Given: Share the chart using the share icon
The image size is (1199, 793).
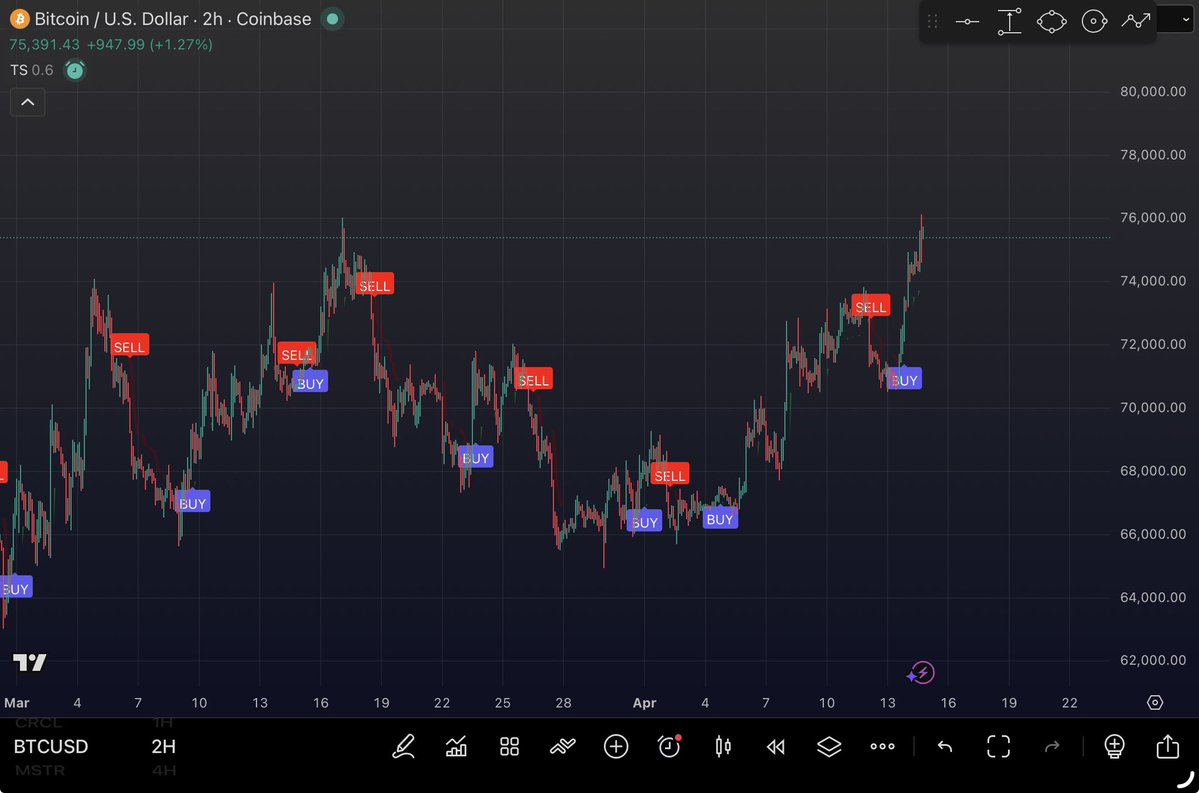Looking at the screenshot, I should click(1167, 746).
